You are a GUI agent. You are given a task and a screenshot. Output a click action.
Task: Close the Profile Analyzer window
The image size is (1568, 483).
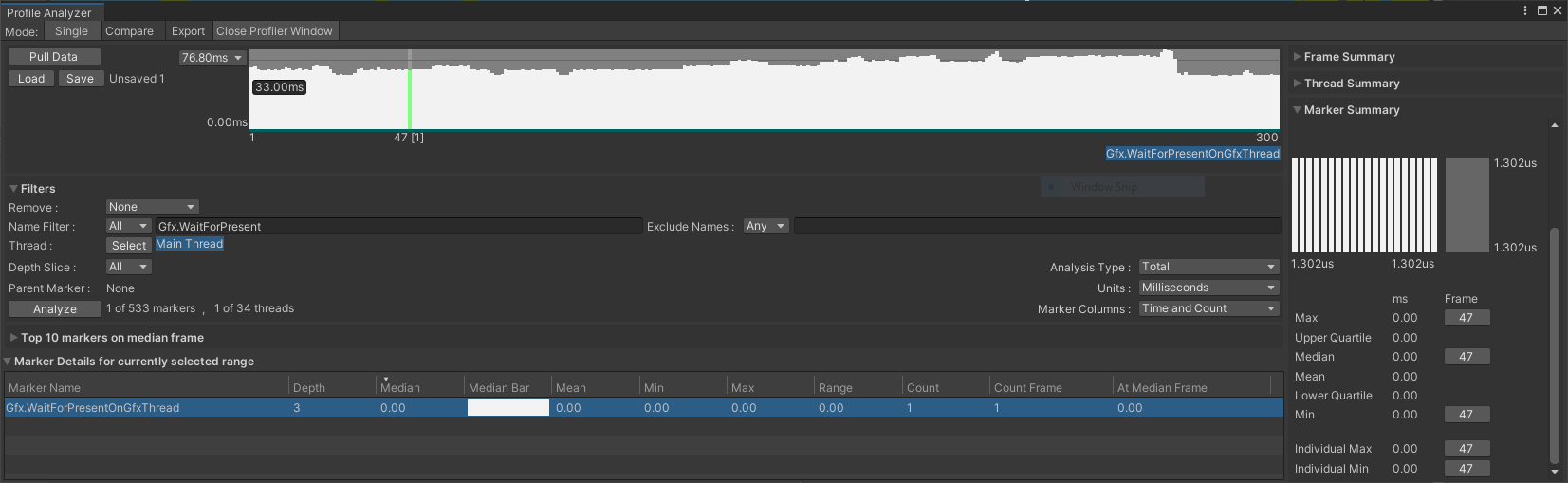[x=1557, y=10]
